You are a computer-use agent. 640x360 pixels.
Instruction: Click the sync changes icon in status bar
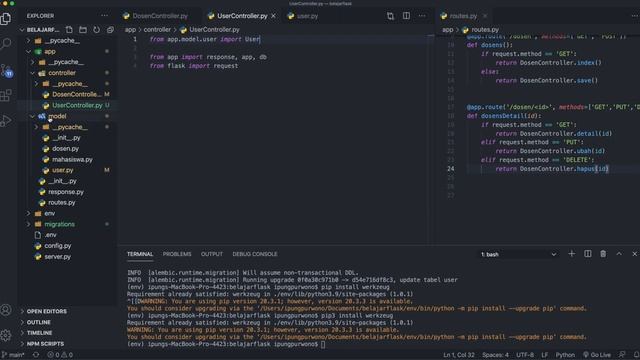(x=36, y=355)
